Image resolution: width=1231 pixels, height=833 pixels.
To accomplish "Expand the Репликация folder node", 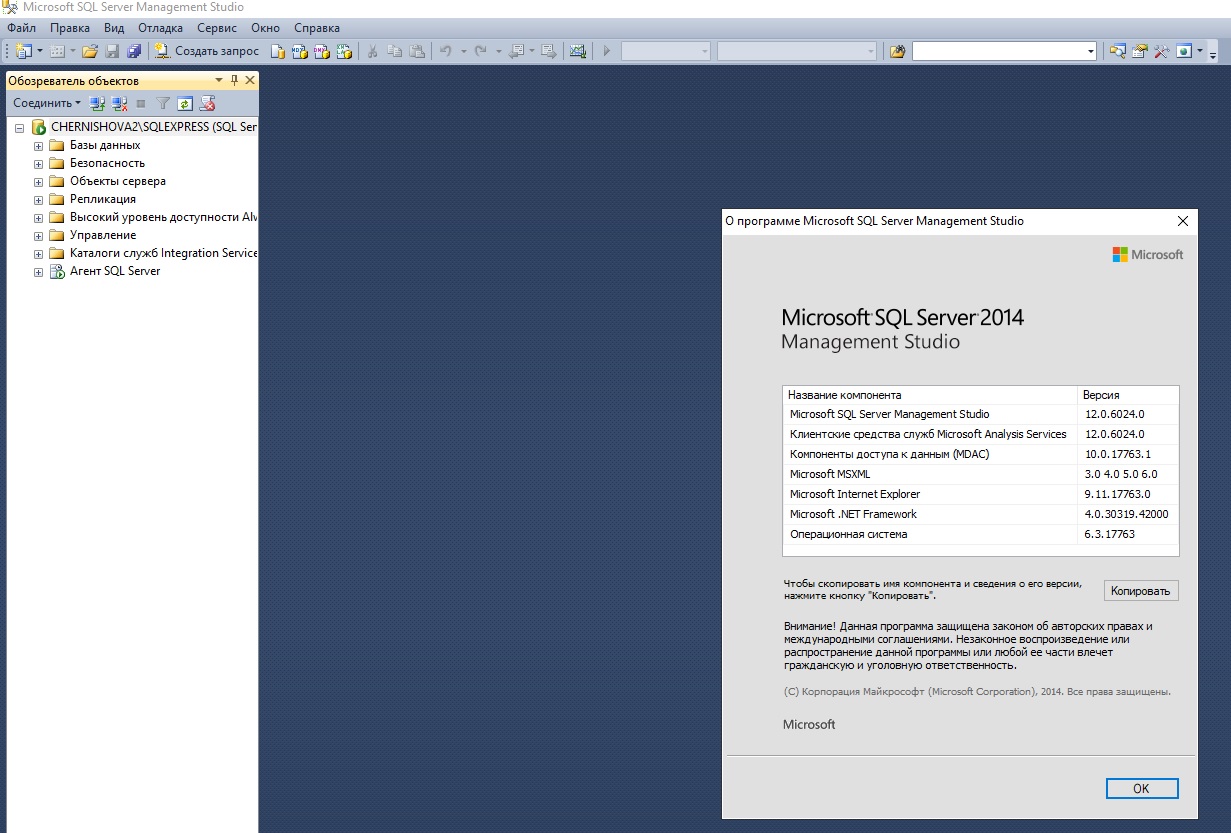I will click(x=39, y=200).
